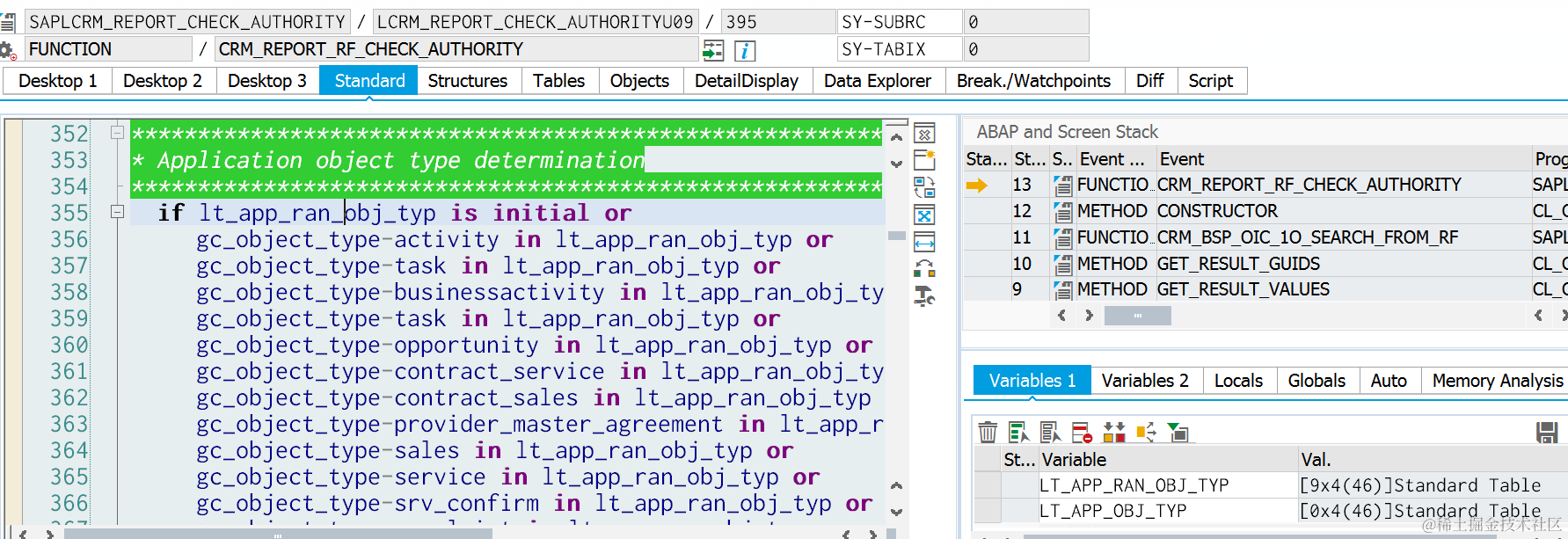Image resolution: width=1568 pixels, height=539 pixels.
Task: Click the program icon left of SAPLCRM_REPORT field
Action: click(8, 22)
